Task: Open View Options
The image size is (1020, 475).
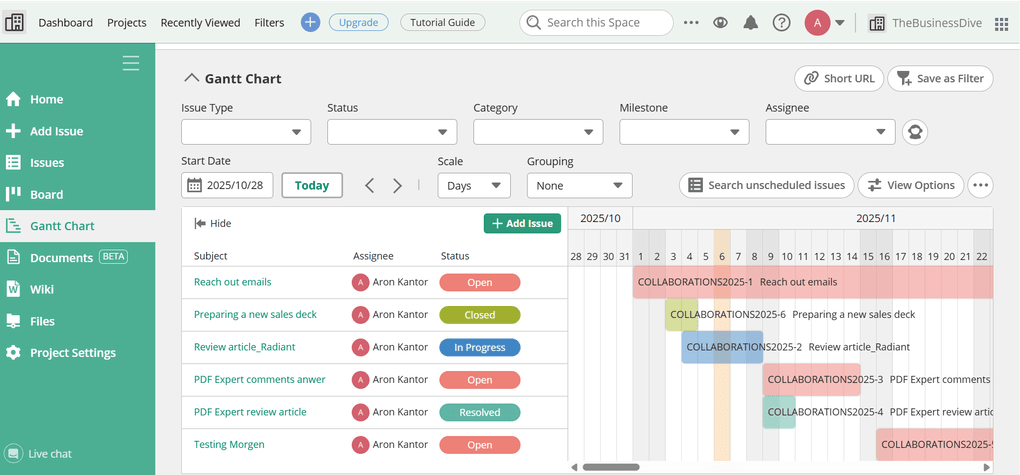Action: coord(911,185)
